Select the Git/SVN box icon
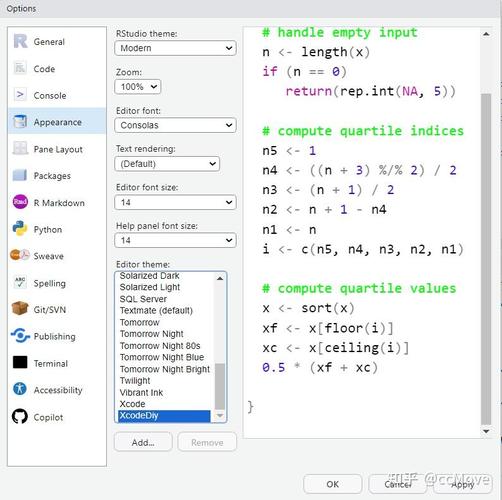Image resolution: width=502 pixels, height=500 pixels. tap(20, 309)
